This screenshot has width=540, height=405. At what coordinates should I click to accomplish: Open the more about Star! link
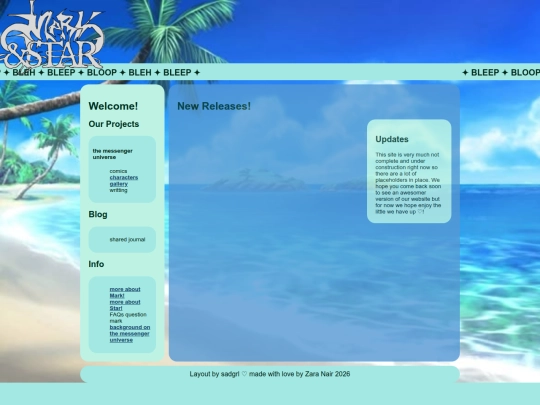pyautogui.click(x=125, y=305)
